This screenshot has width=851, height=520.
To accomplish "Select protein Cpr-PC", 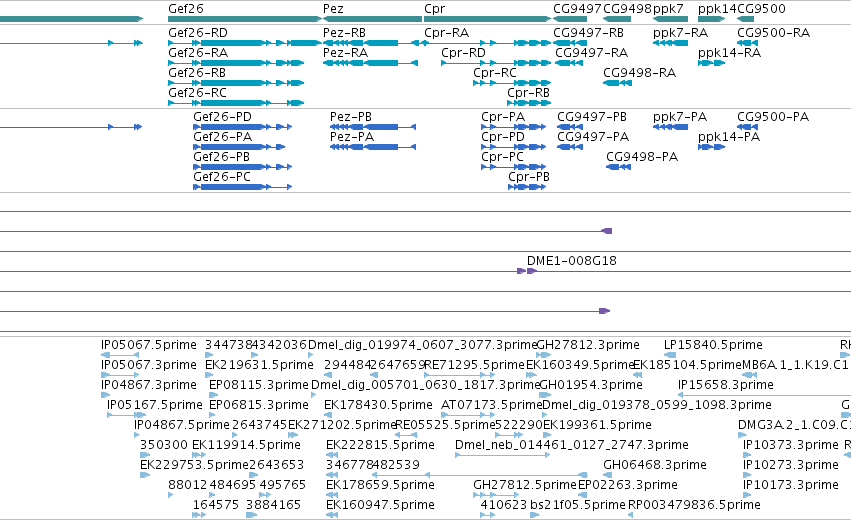I will (x=513, y=167).
